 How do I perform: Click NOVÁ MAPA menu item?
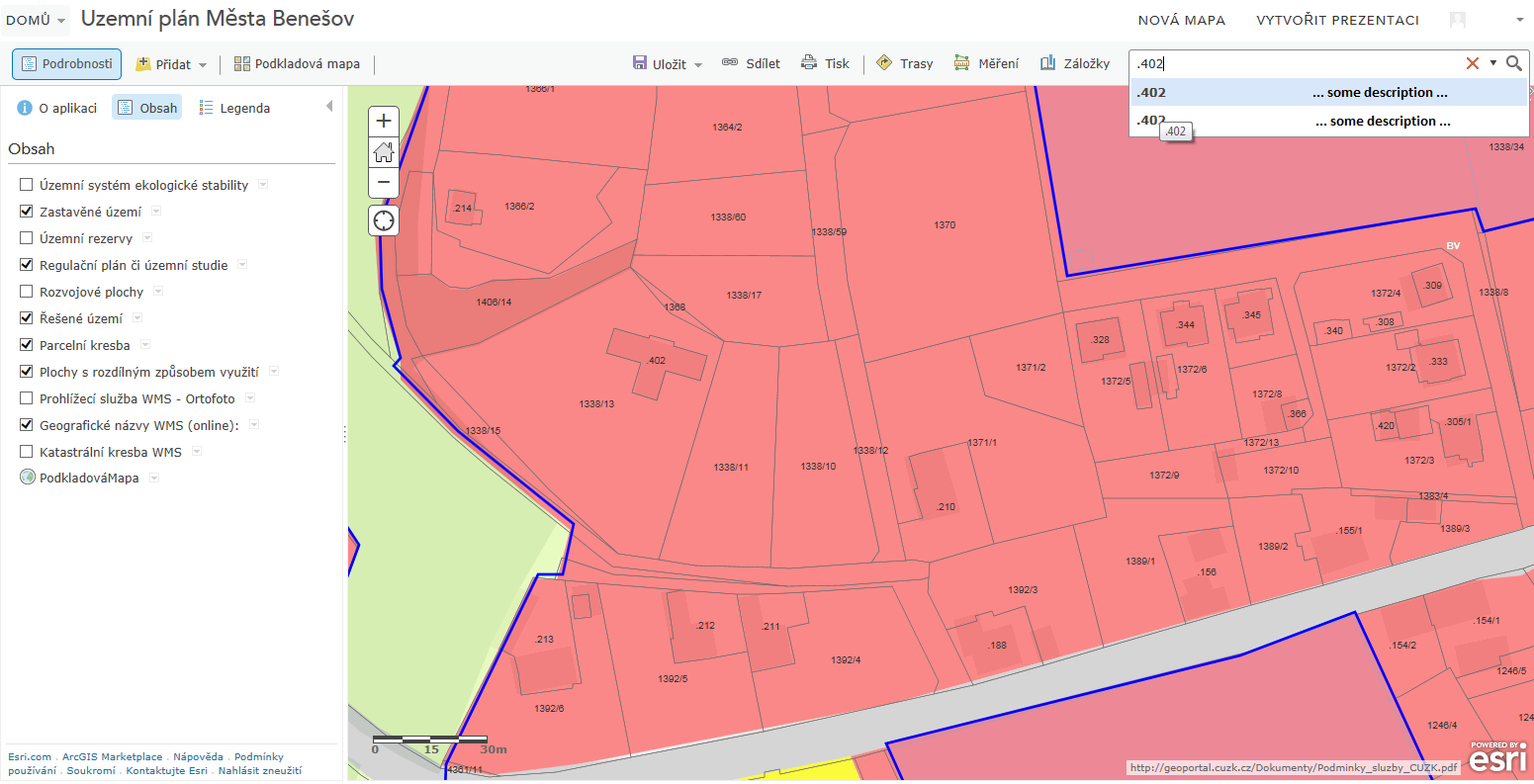coord(1181,20)
